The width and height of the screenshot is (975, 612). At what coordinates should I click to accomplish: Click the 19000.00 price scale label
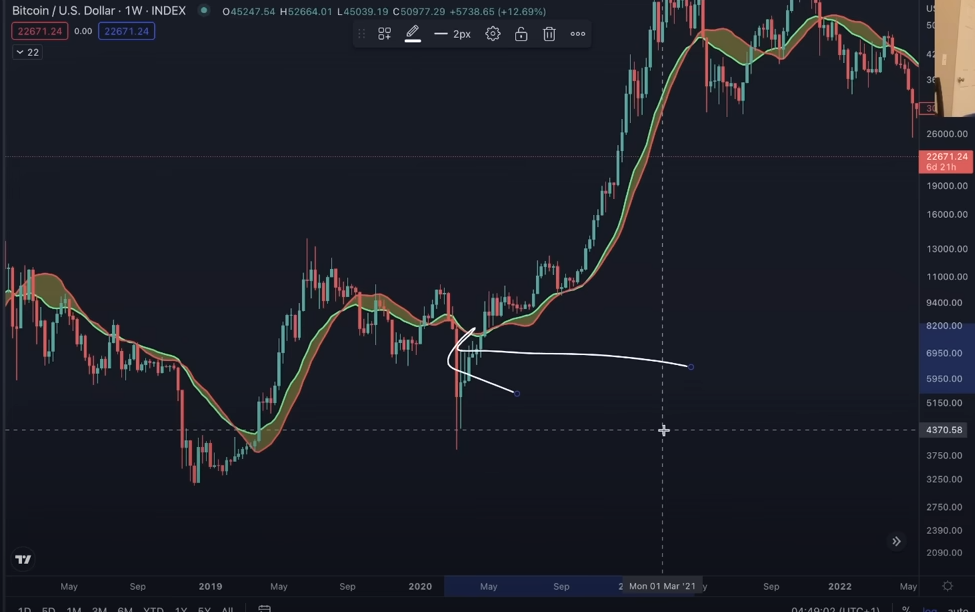pyautogui.click(x=946, y=185)
